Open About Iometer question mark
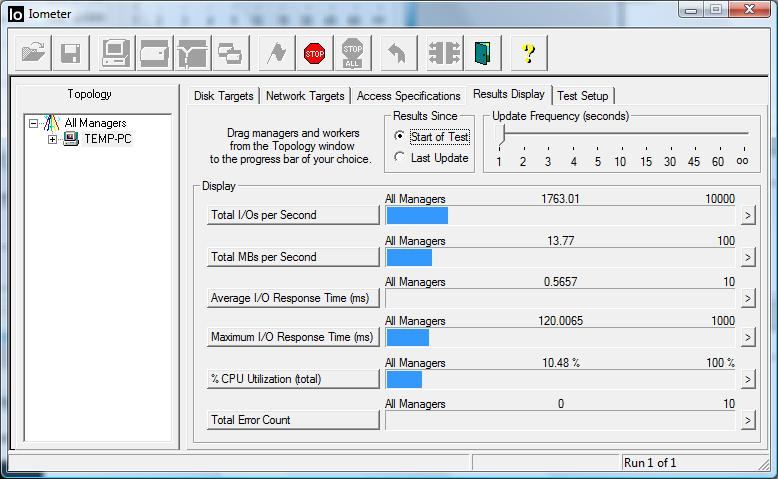This screenshot has height=479, width=778. click(x=529, y=53)
